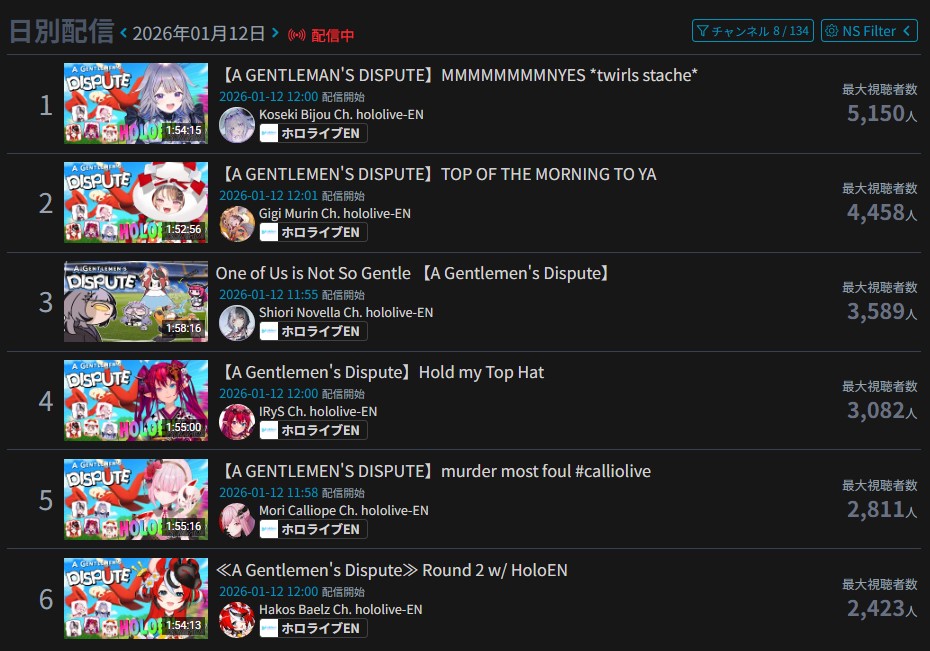Click Hakos Baelz channel avatar icon
Viewport: 930px width, 651px height.
coord(237,620)
